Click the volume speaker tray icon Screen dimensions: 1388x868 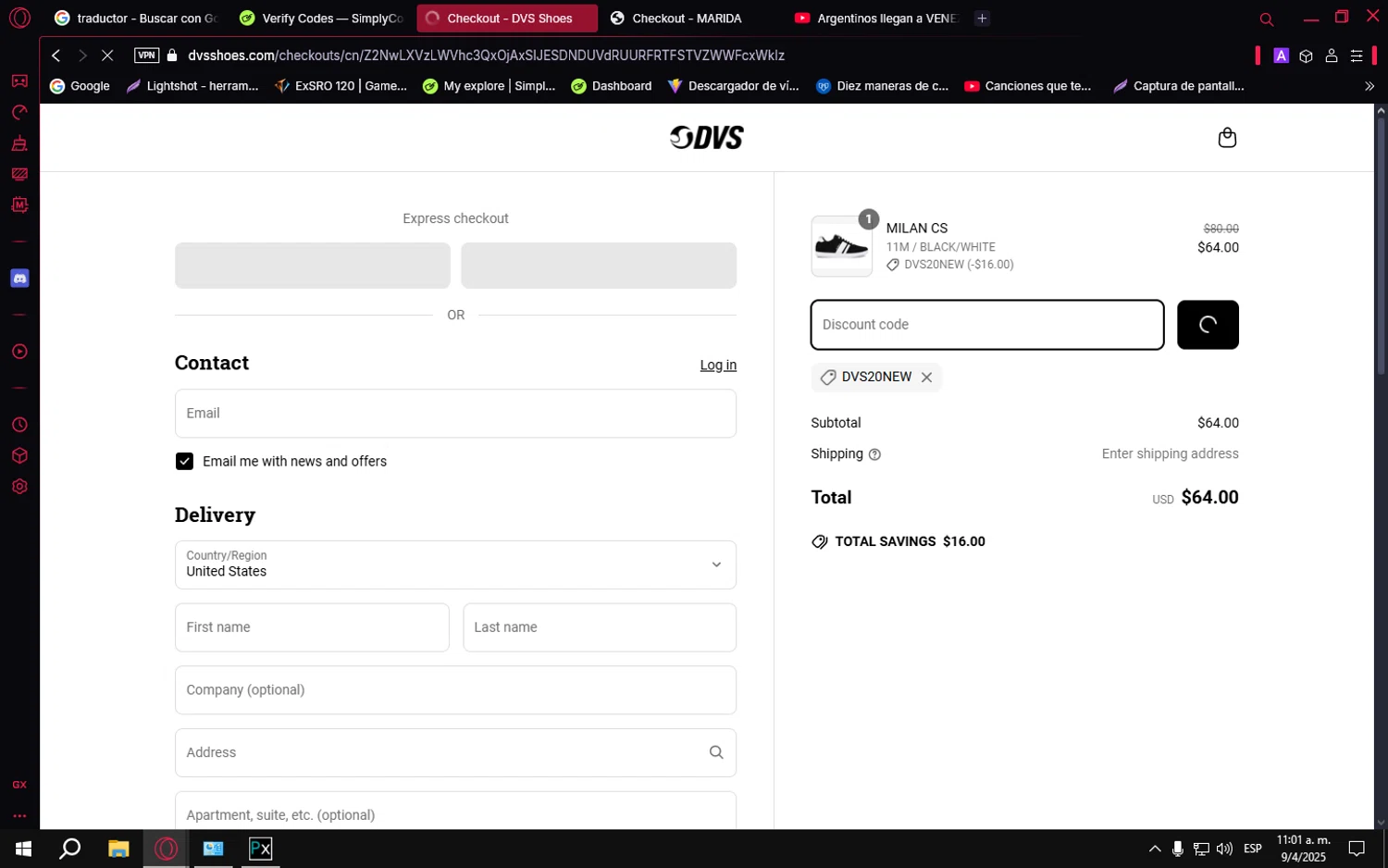click(1224, 849)
